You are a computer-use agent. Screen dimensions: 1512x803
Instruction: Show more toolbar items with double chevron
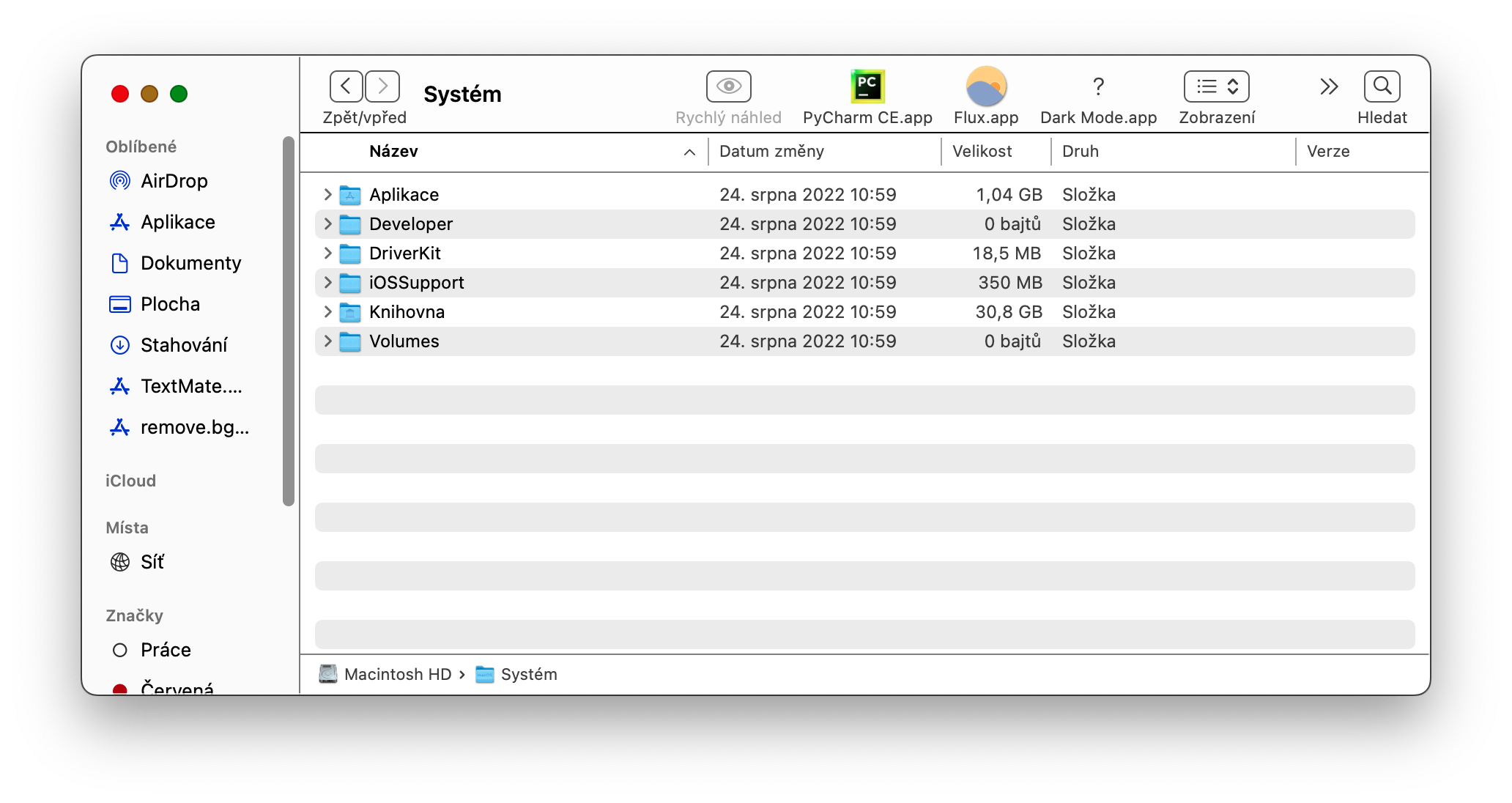(x=1329, y=87)
